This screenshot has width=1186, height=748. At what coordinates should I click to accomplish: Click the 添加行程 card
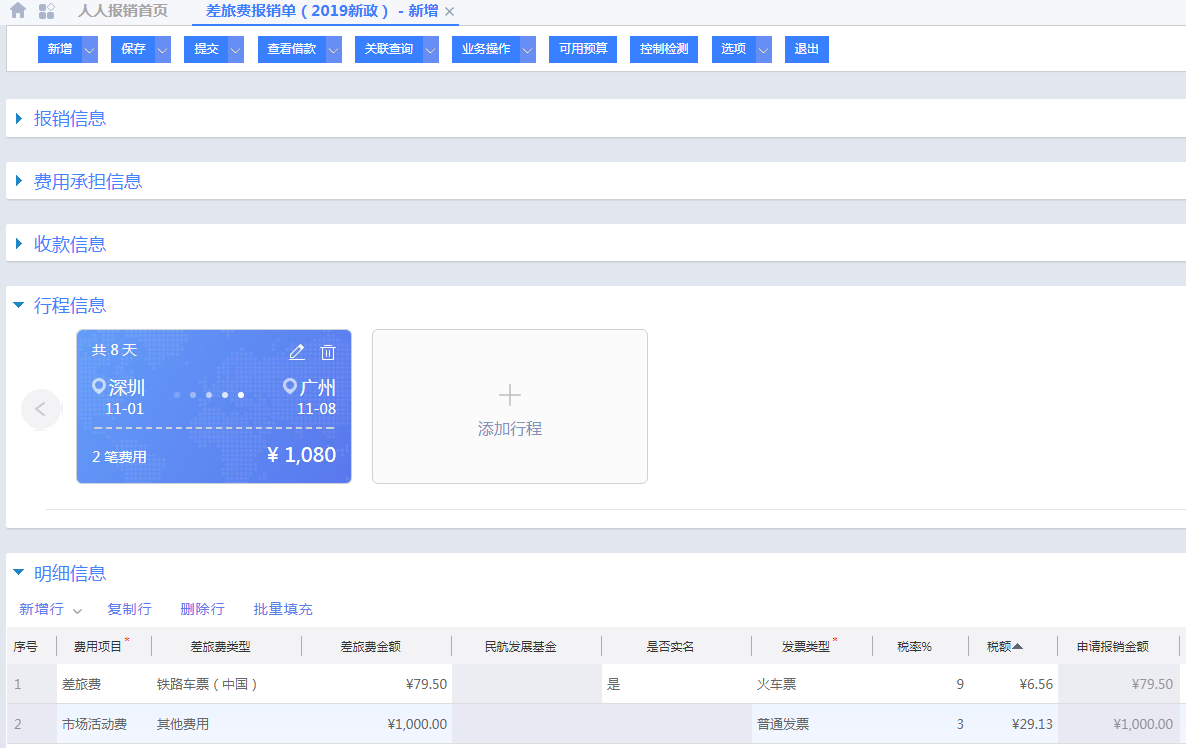point(510,406)
